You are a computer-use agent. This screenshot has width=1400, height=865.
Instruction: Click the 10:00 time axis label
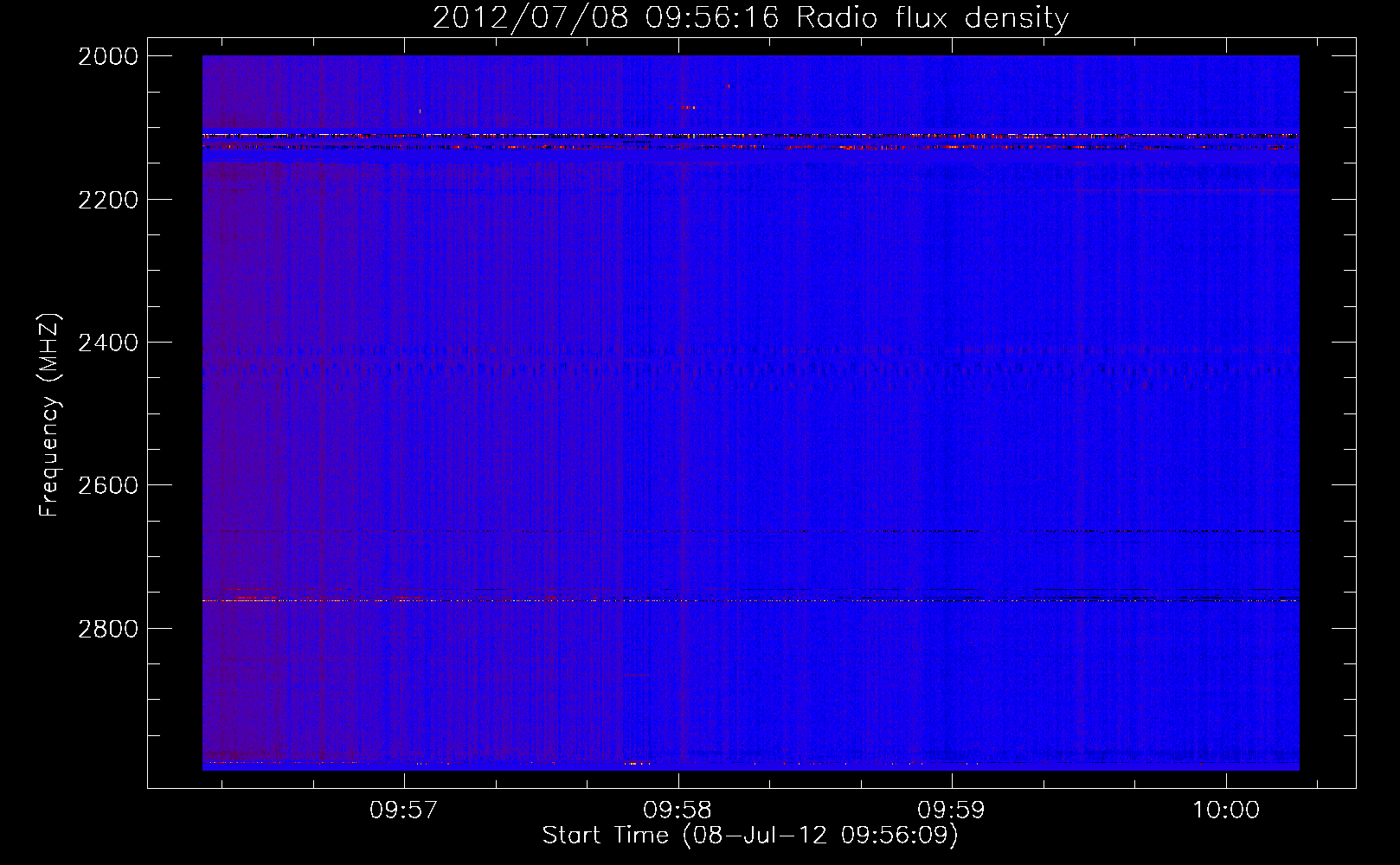(1226, 811)
